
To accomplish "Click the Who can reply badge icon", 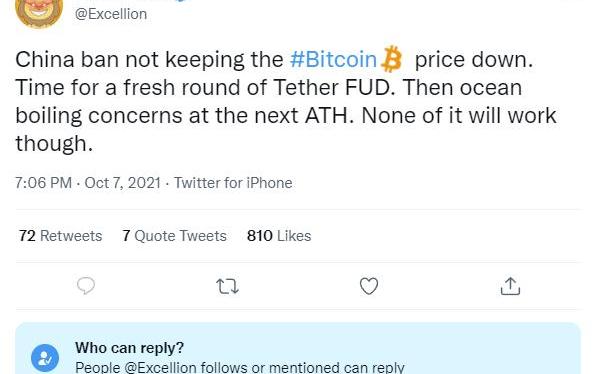I will (45, 358).
